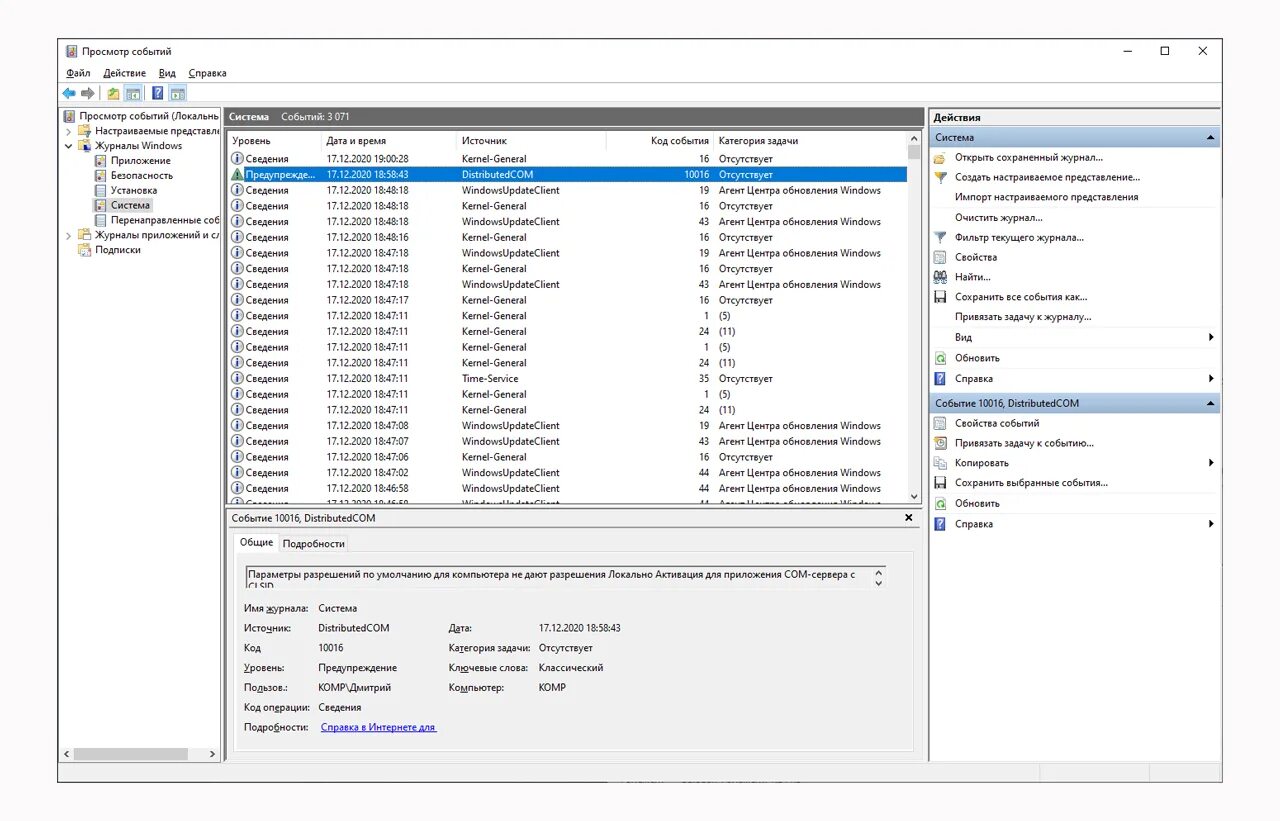Expand Настраиваемые представления tree node
The height and width of the screenshot is (821, 1280).
click(69, 131)
